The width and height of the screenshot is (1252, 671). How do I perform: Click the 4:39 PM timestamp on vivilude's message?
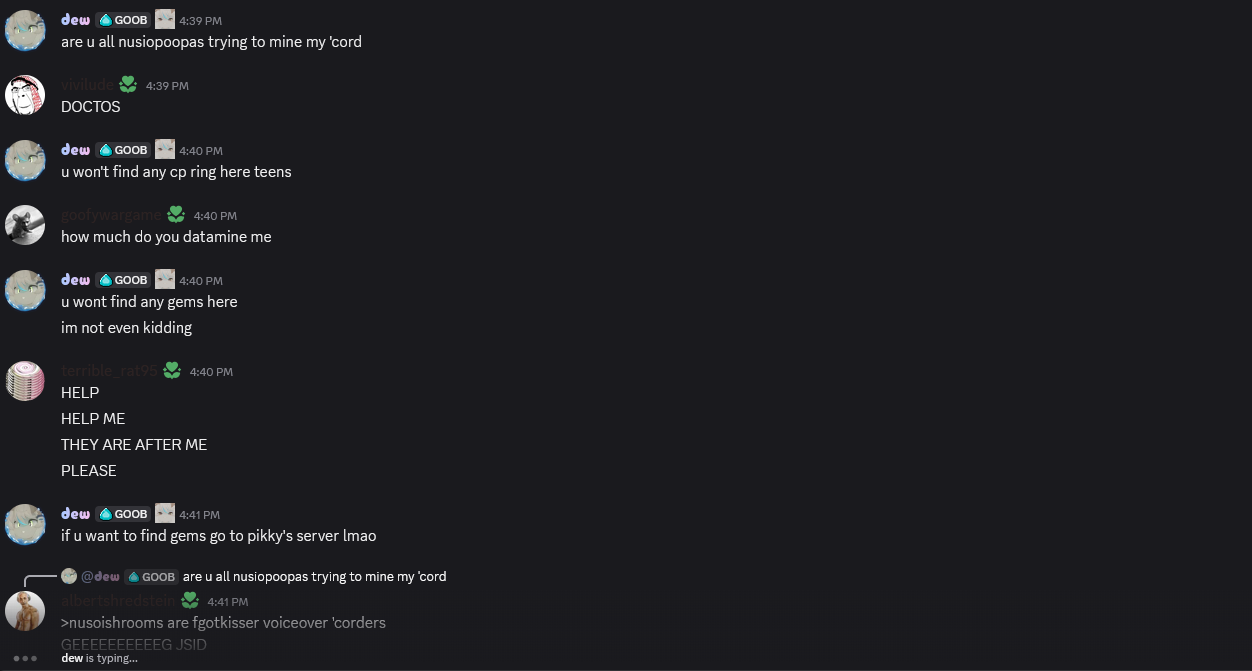pos(167,86)
